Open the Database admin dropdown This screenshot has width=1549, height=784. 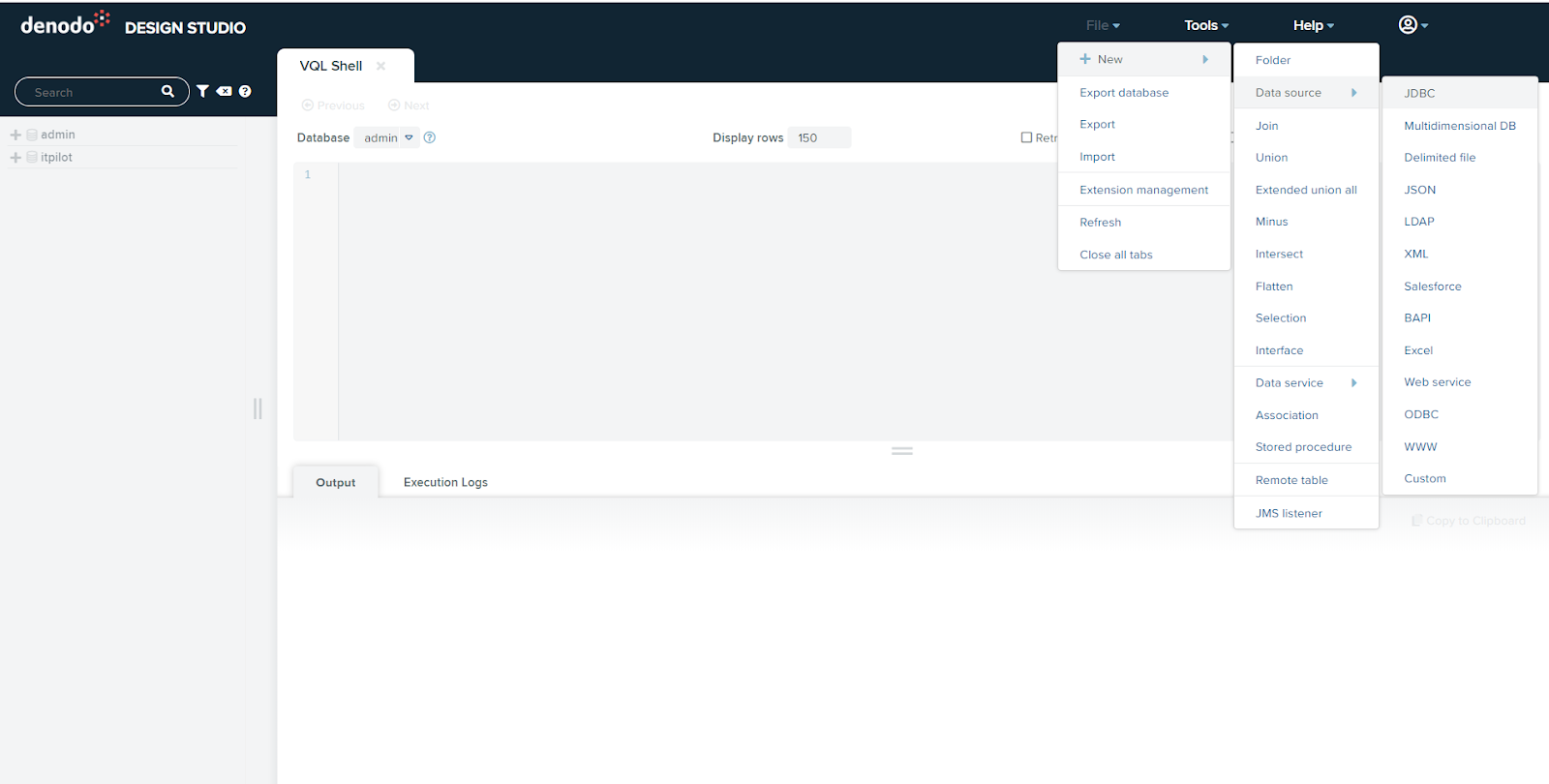(x=387, y=137)
